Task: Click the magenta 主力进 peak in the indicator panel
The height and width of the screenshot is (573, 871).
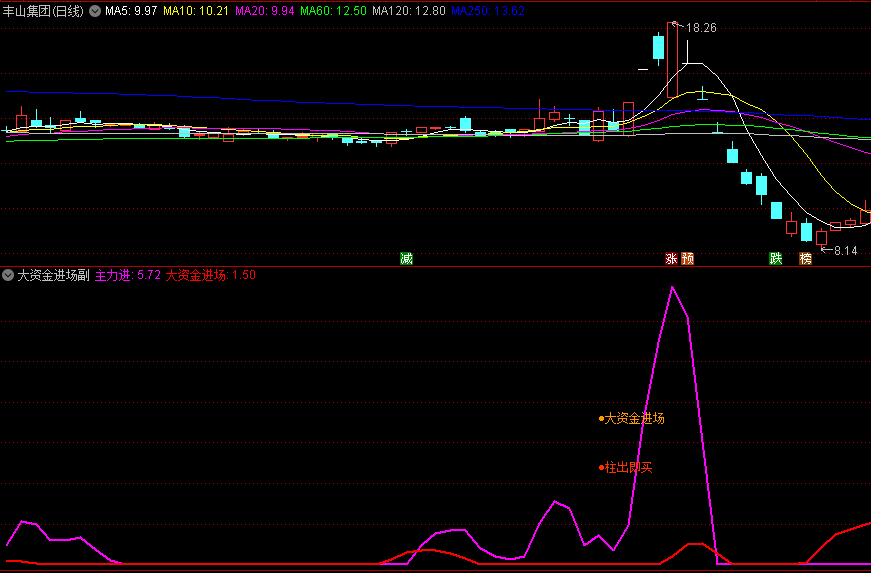Action: [x=672, y=288]
